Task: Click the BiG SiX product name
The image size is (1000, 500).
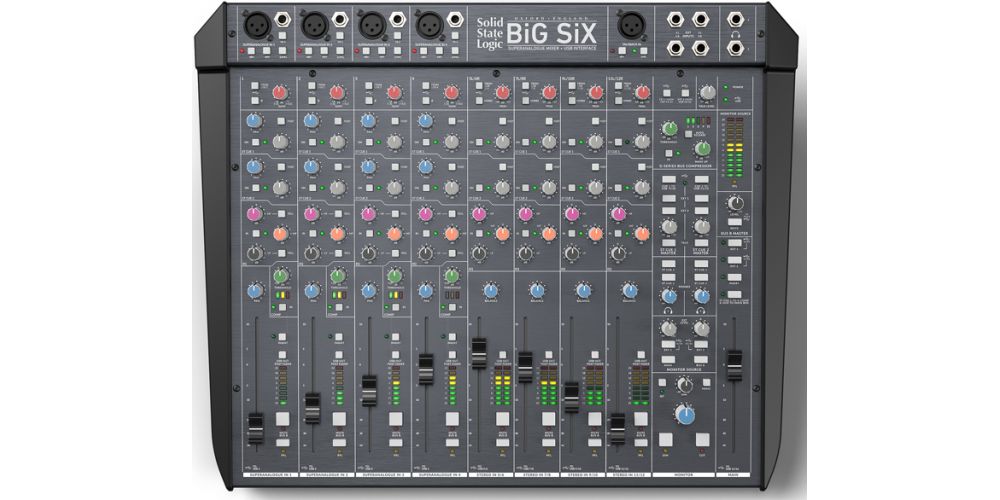Action: coord(554,33)
